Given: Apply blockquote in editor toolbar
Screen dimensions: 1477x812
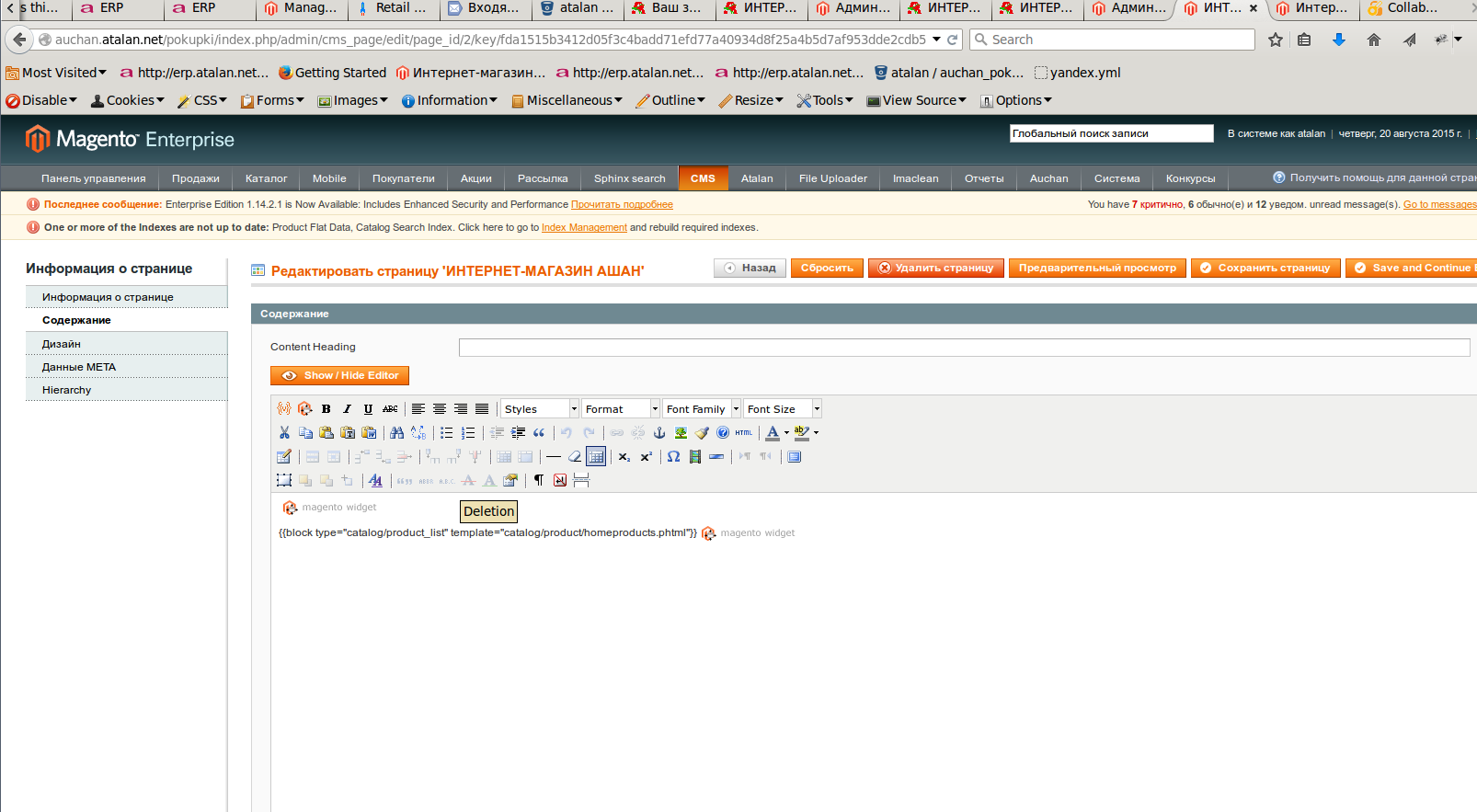Looking at the screenshot, I should 539,432.
